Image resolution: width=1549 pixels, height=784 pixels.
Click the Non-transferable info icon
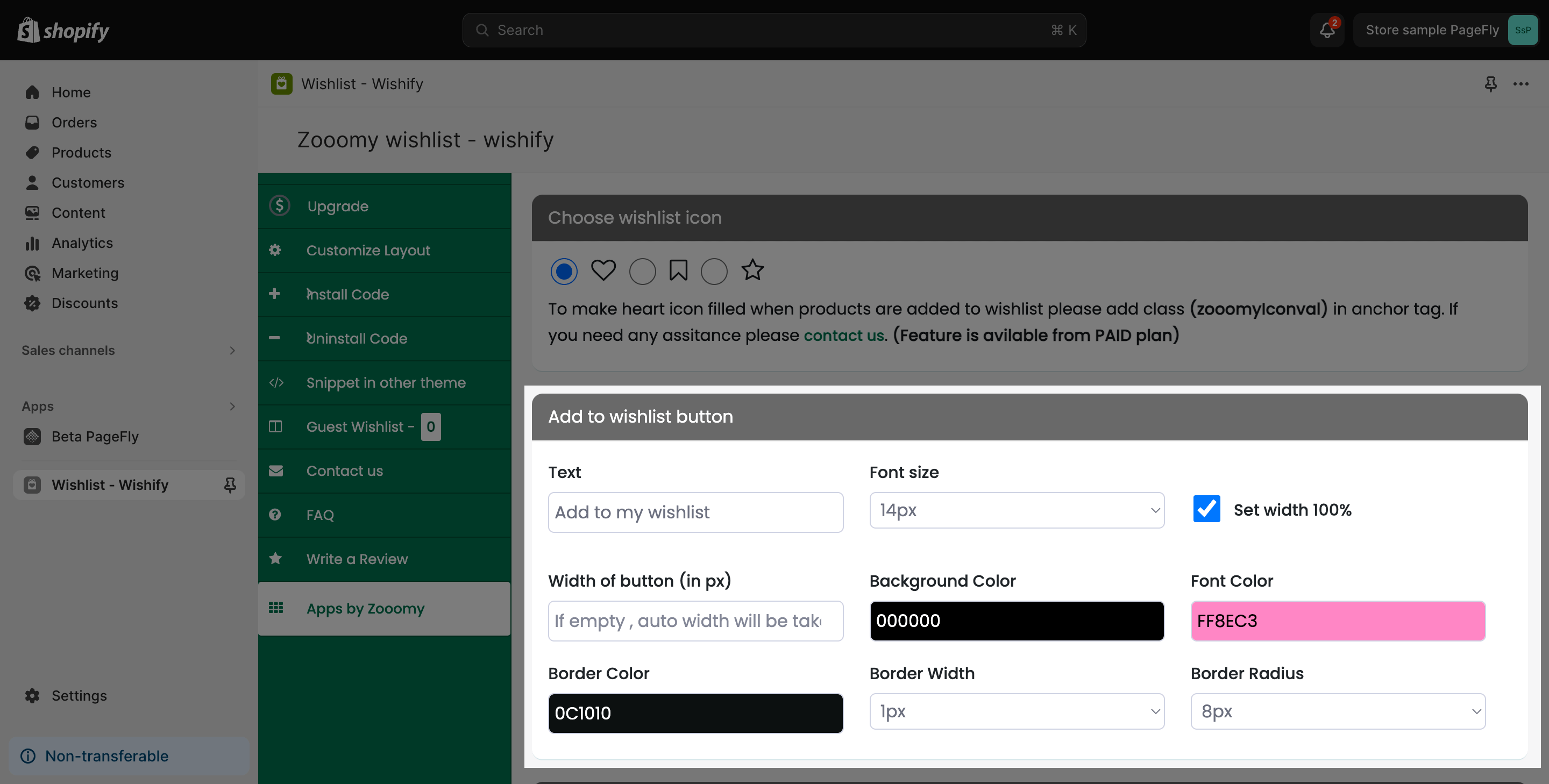(x=29, y=756)
